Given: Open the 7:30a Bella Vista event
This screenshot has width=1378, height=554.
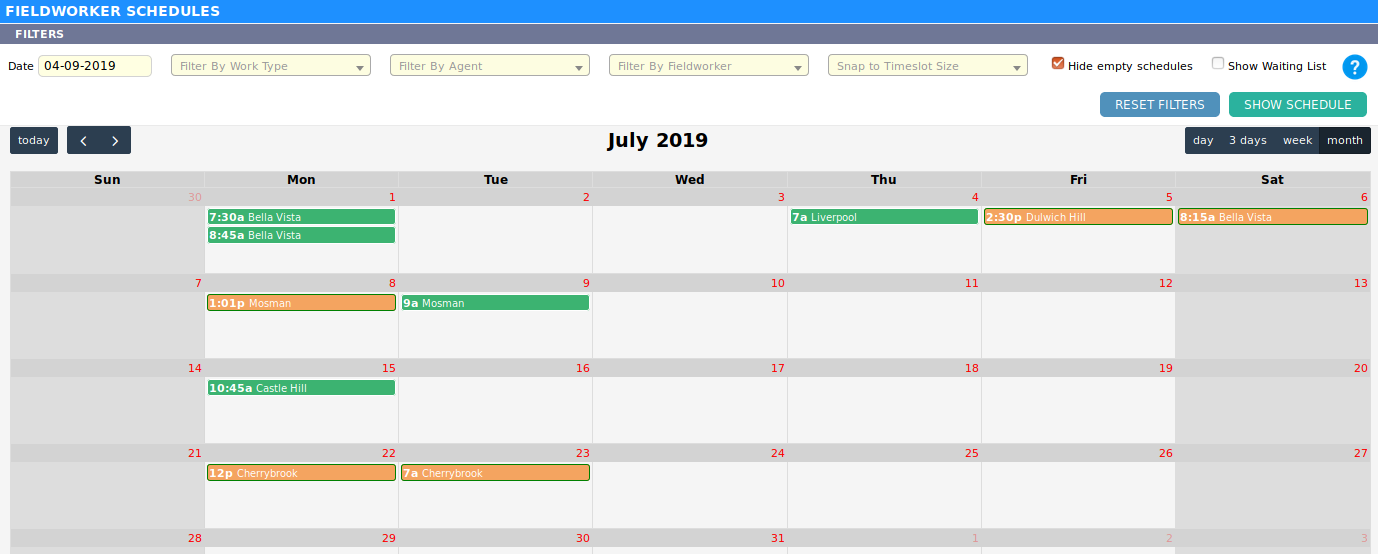Looking at the screenshot, I should 301,217.
